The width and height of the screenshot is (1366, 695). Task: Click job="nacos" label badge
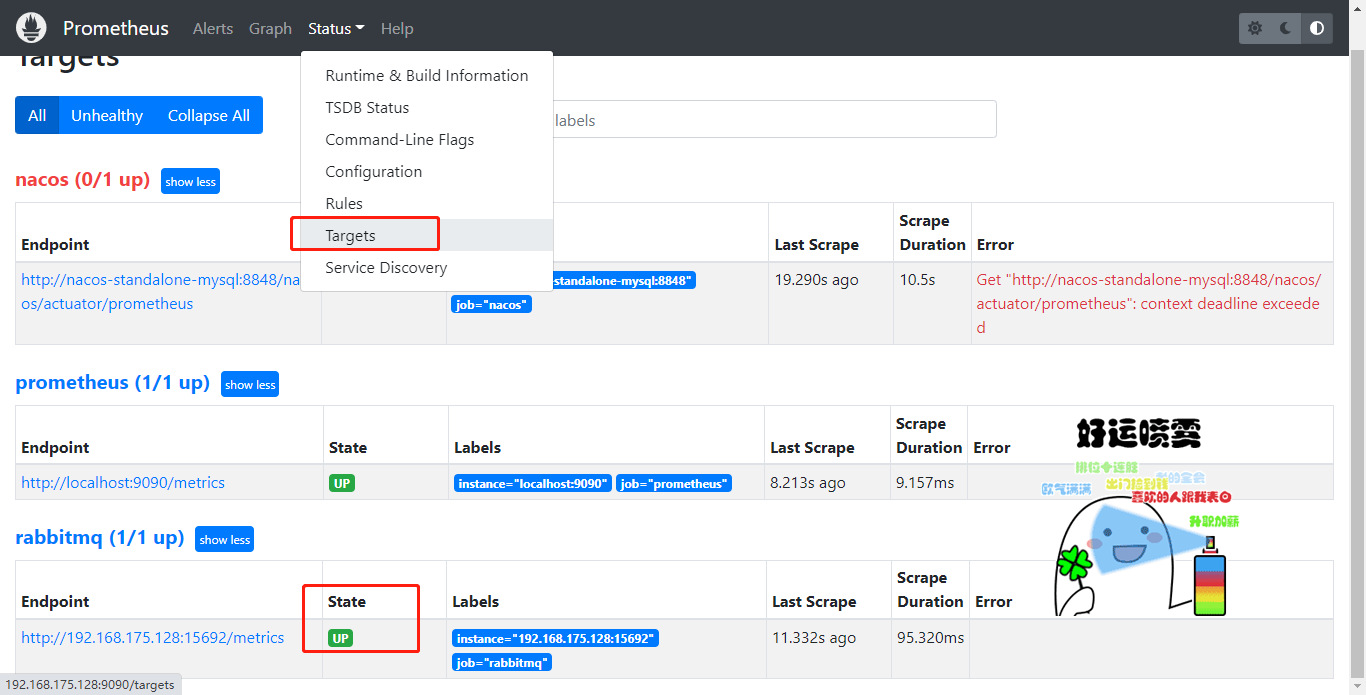[x=491, y=305]
